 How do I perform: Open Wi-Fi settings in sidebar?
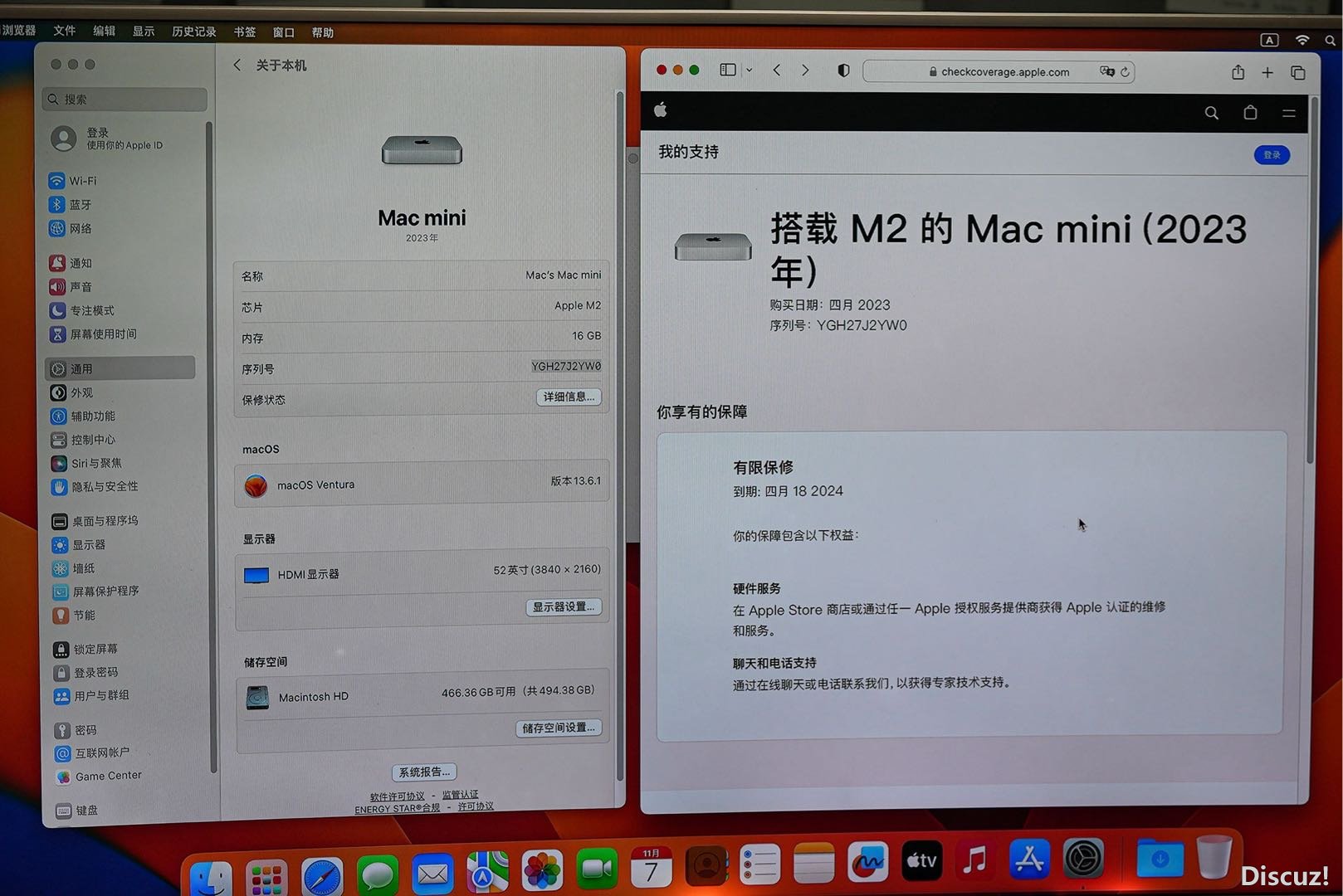[74, 180]
